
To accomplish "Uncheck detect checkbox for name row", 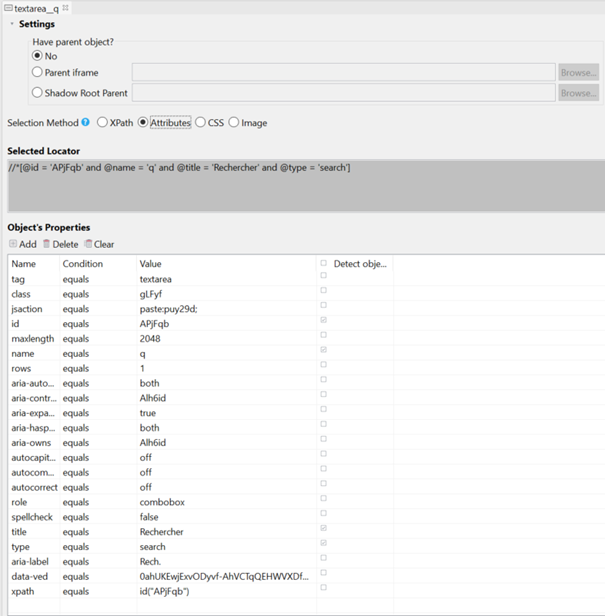I will (323, 350).
